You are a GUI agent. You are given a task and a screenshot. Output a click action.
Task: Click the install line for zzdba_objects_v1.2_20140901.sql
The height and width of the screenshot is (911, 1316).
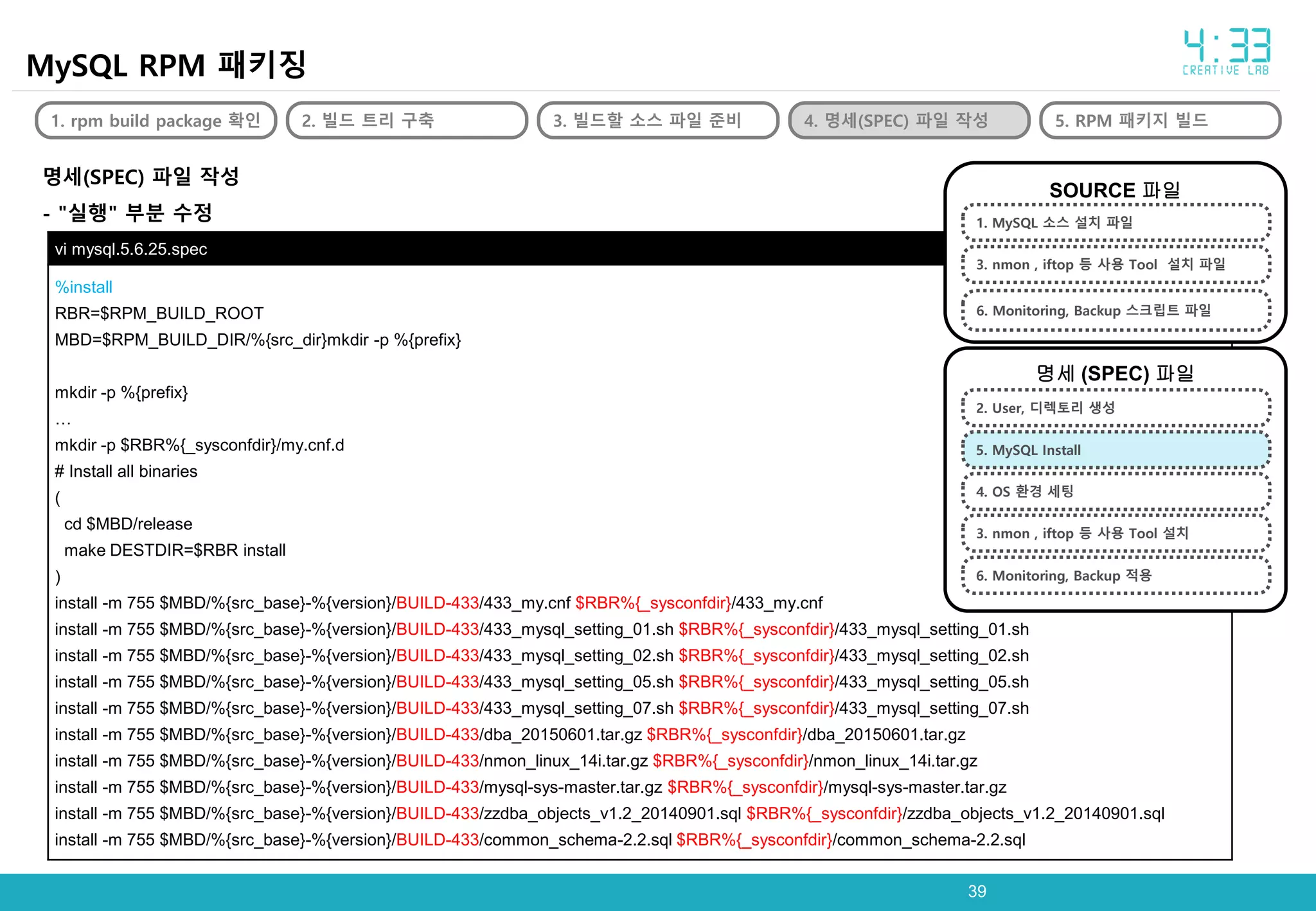click(x=610, y=814)
